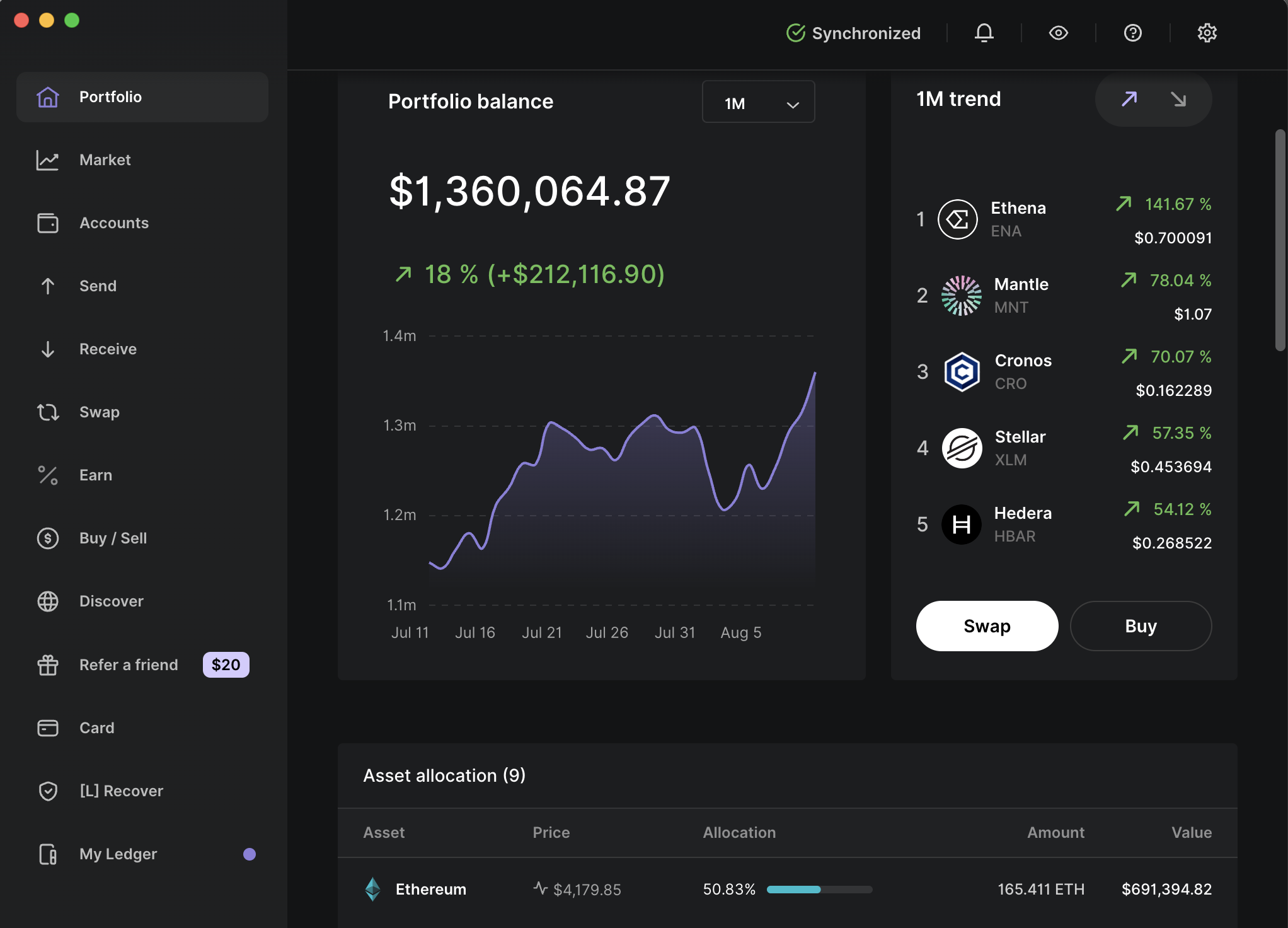Image resolution: width=1288 pixels, height=928 pixels.
Task: Click the white Swap button
Action: (987, 626)
